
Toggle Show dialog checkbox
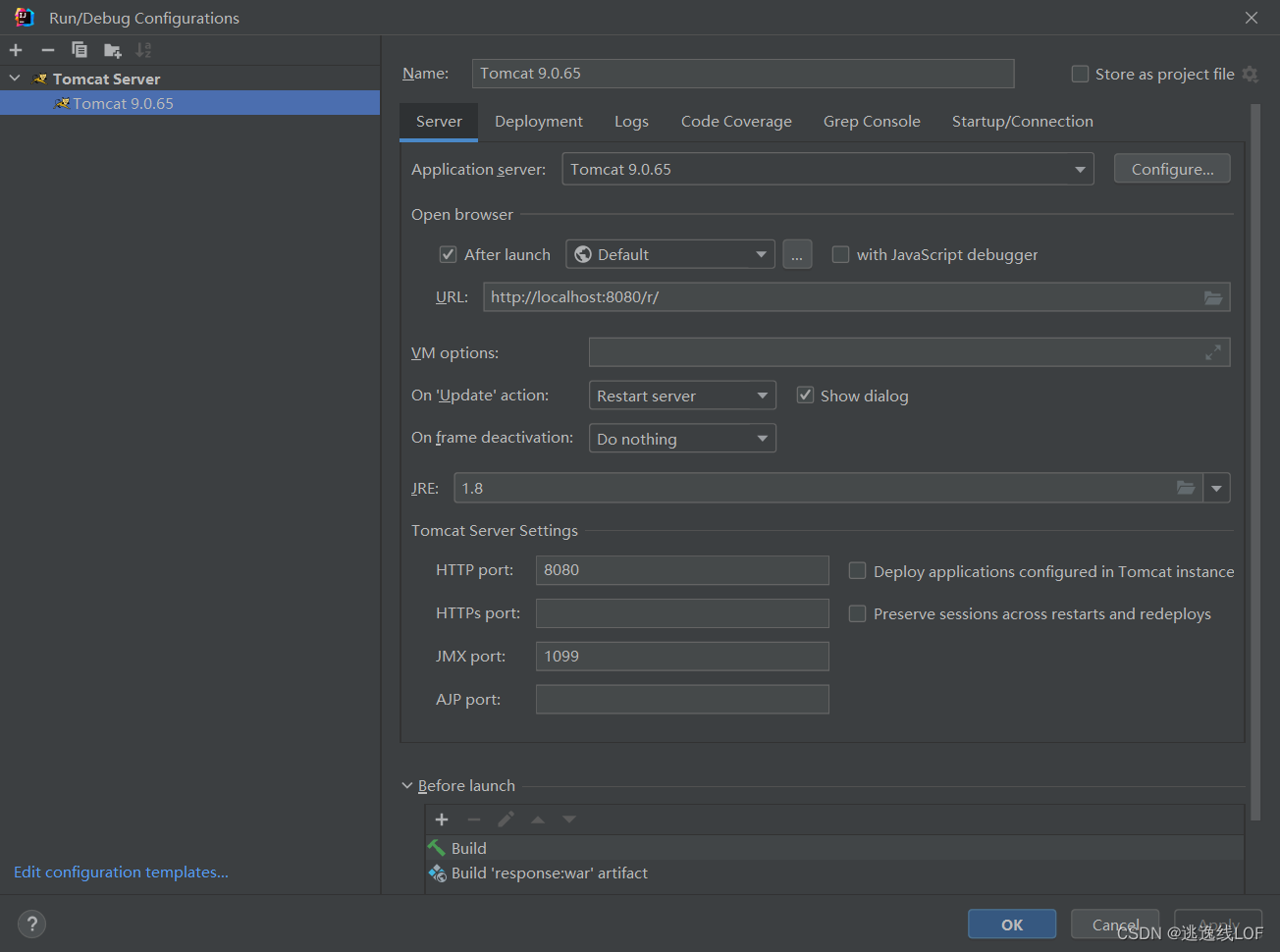[805, 396]
